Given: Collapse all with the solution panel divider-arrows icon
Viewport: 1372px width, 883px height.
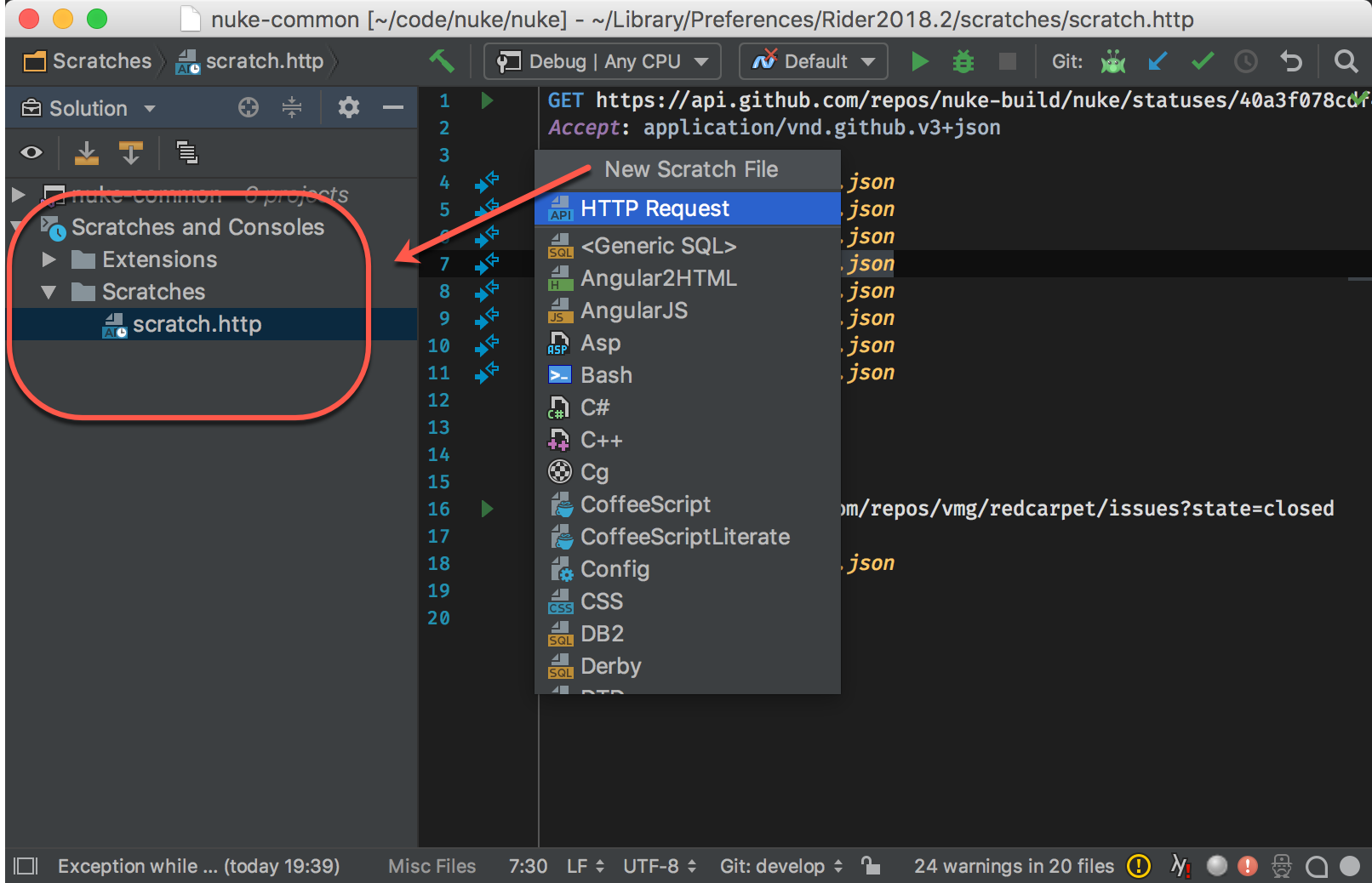Looking at the screenshot, I should click(x=292, y=107).
